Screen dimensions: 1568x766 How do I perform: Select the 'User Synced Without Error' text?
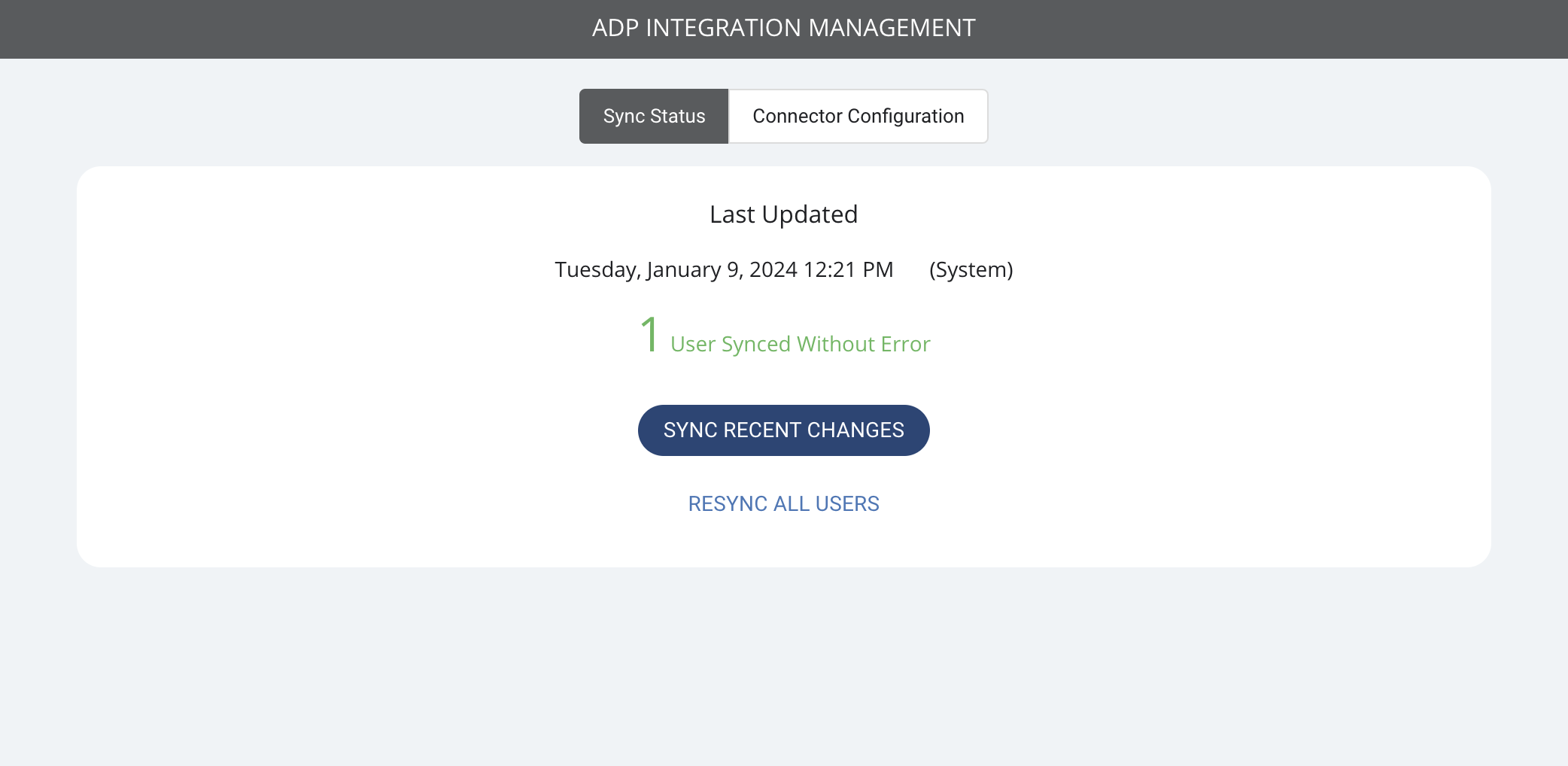click(x=801, y=344)
